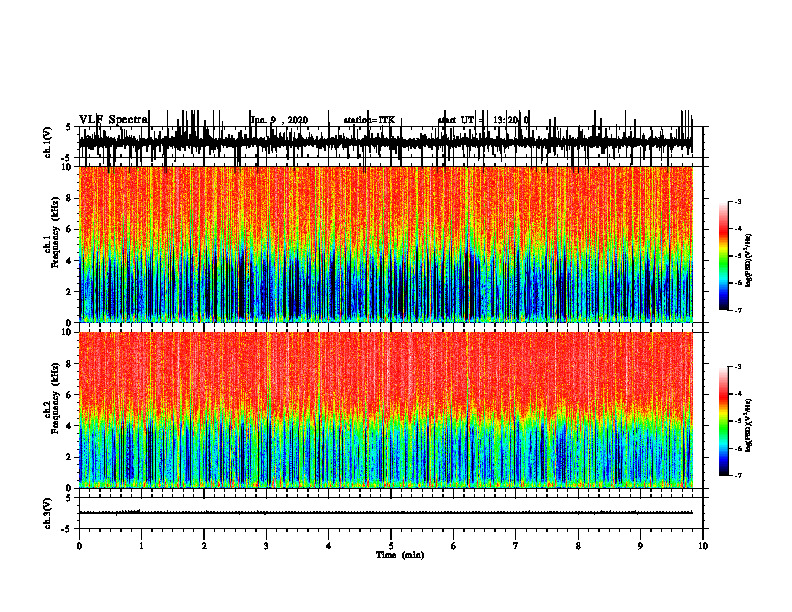
Task: Click the "5" volt tick of ch.1(V) axis
Action: coord(69,127)
